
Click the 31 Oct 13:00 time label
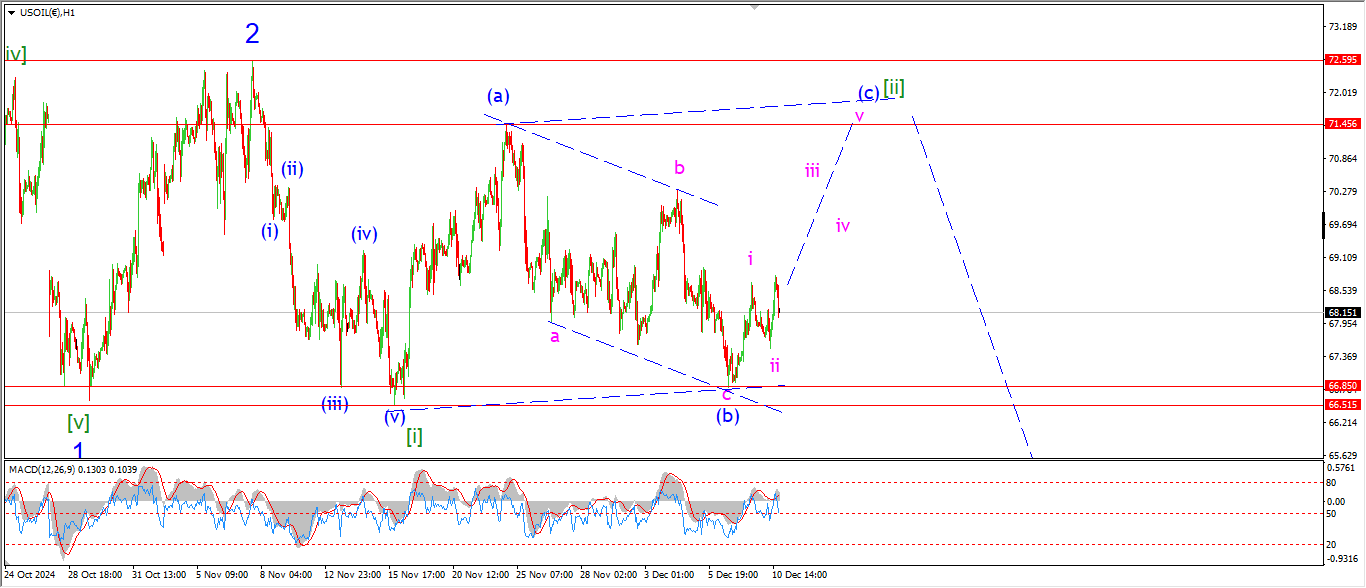tap(160, 576)
